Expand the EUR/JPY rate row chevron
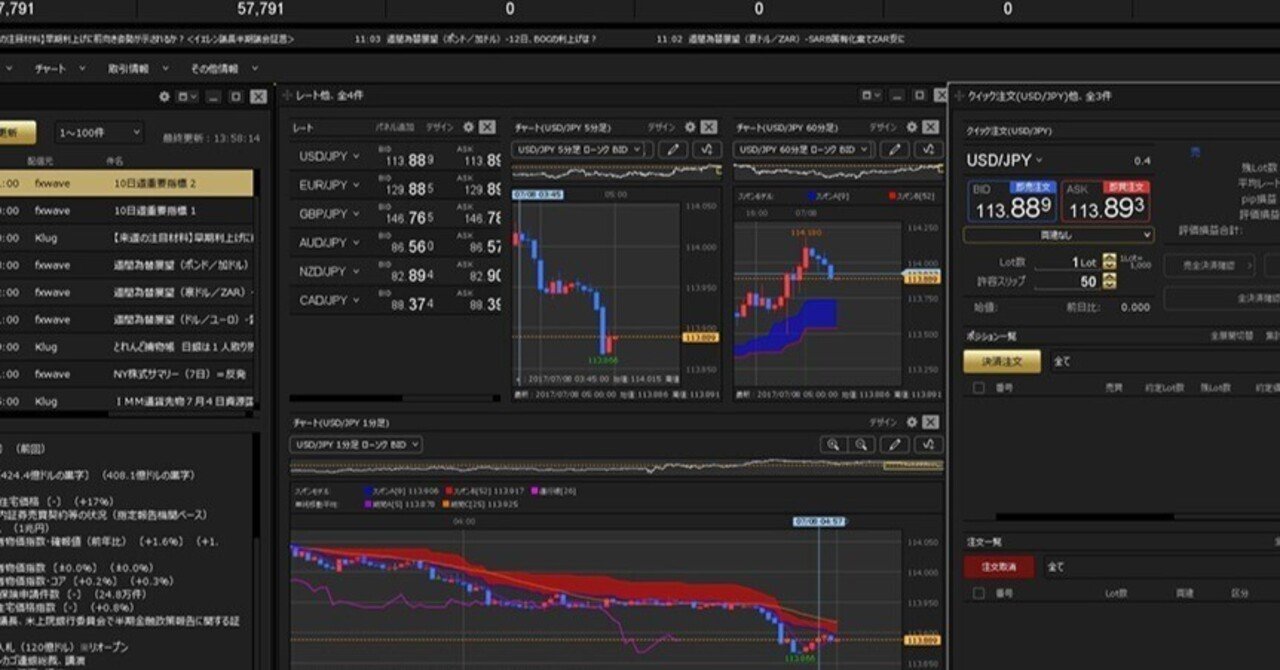 [x=355, y=186]
